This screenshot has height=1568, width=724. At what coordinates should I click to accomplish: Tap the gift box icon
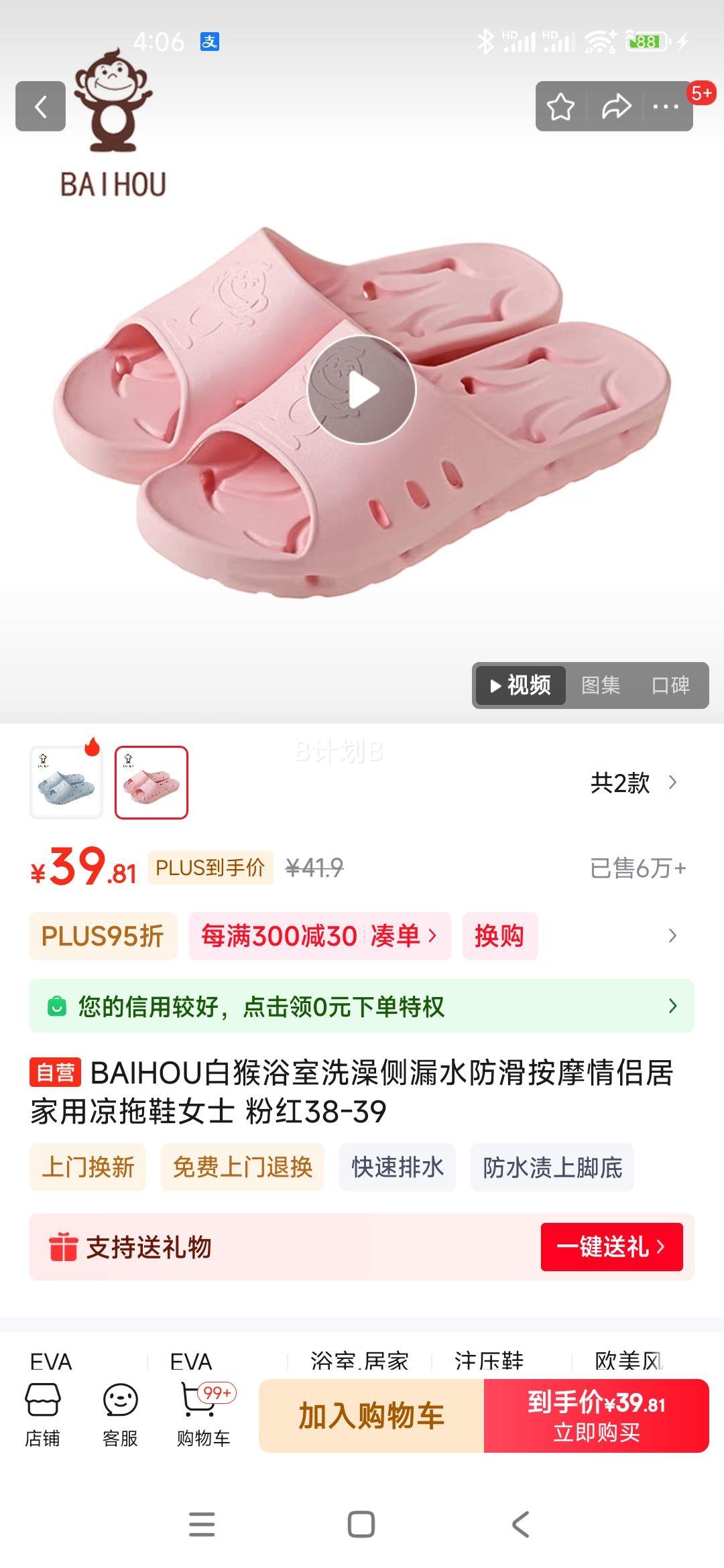(63, 1247)
